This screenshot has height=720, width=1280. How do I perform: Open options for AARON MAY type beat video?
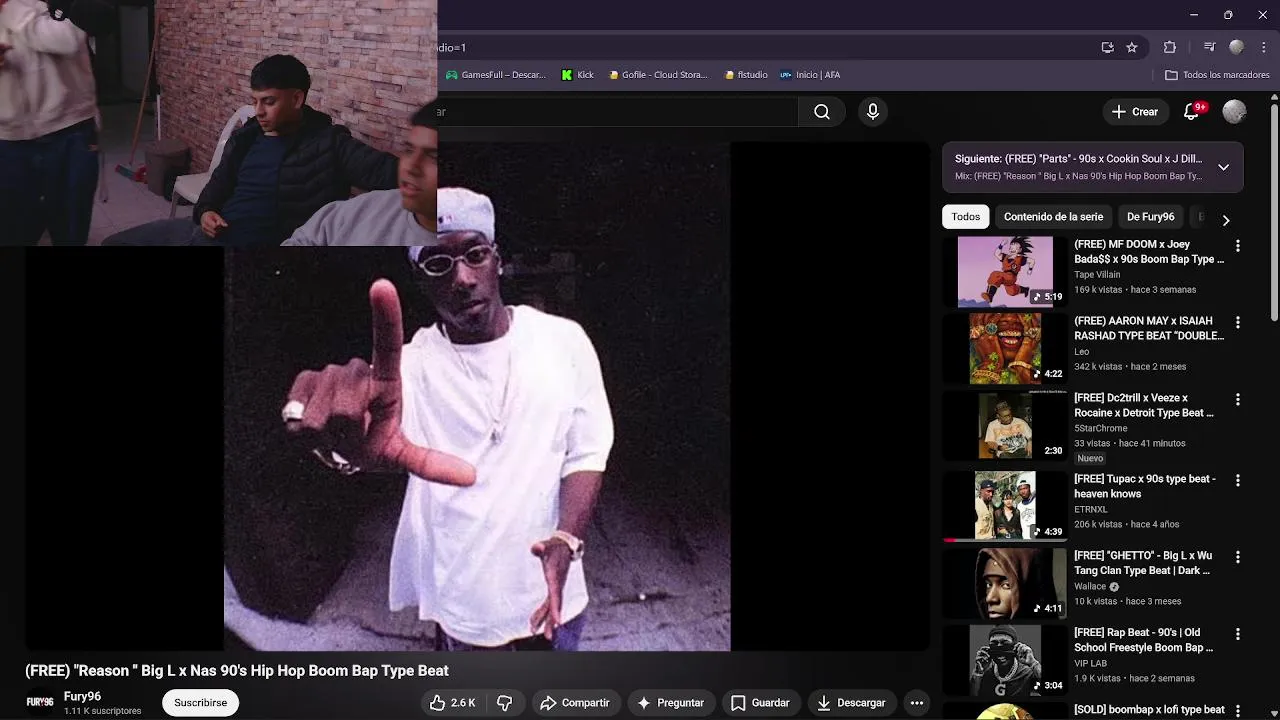click(x=1238, y=323)
